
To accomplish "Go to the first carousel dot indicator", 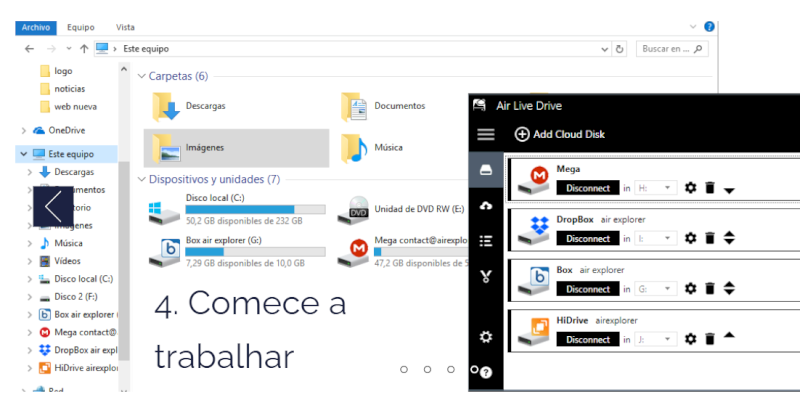I will [x=404, y=369].
